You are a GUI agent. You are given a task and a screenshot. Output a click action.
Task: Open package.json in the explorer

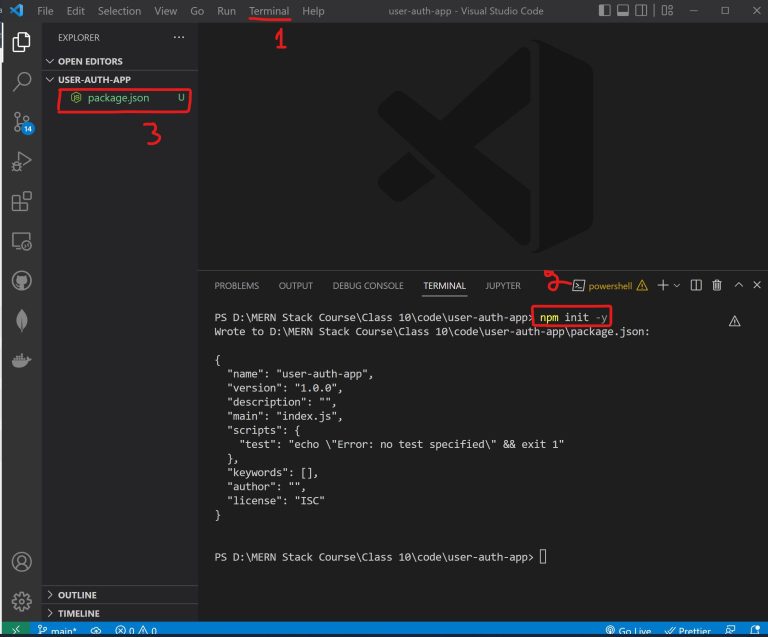point(118,98)
